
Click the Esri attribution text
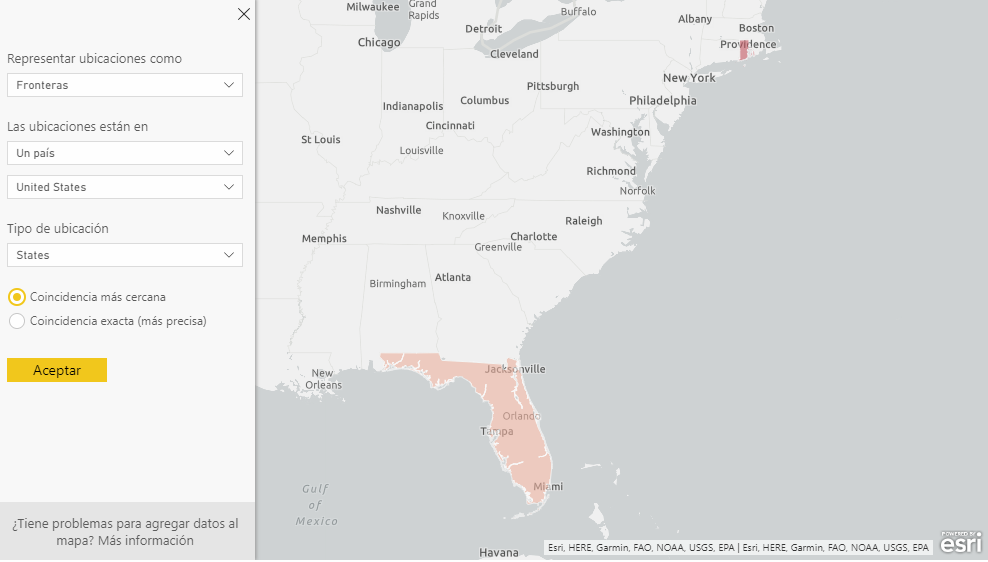[738, 548]
